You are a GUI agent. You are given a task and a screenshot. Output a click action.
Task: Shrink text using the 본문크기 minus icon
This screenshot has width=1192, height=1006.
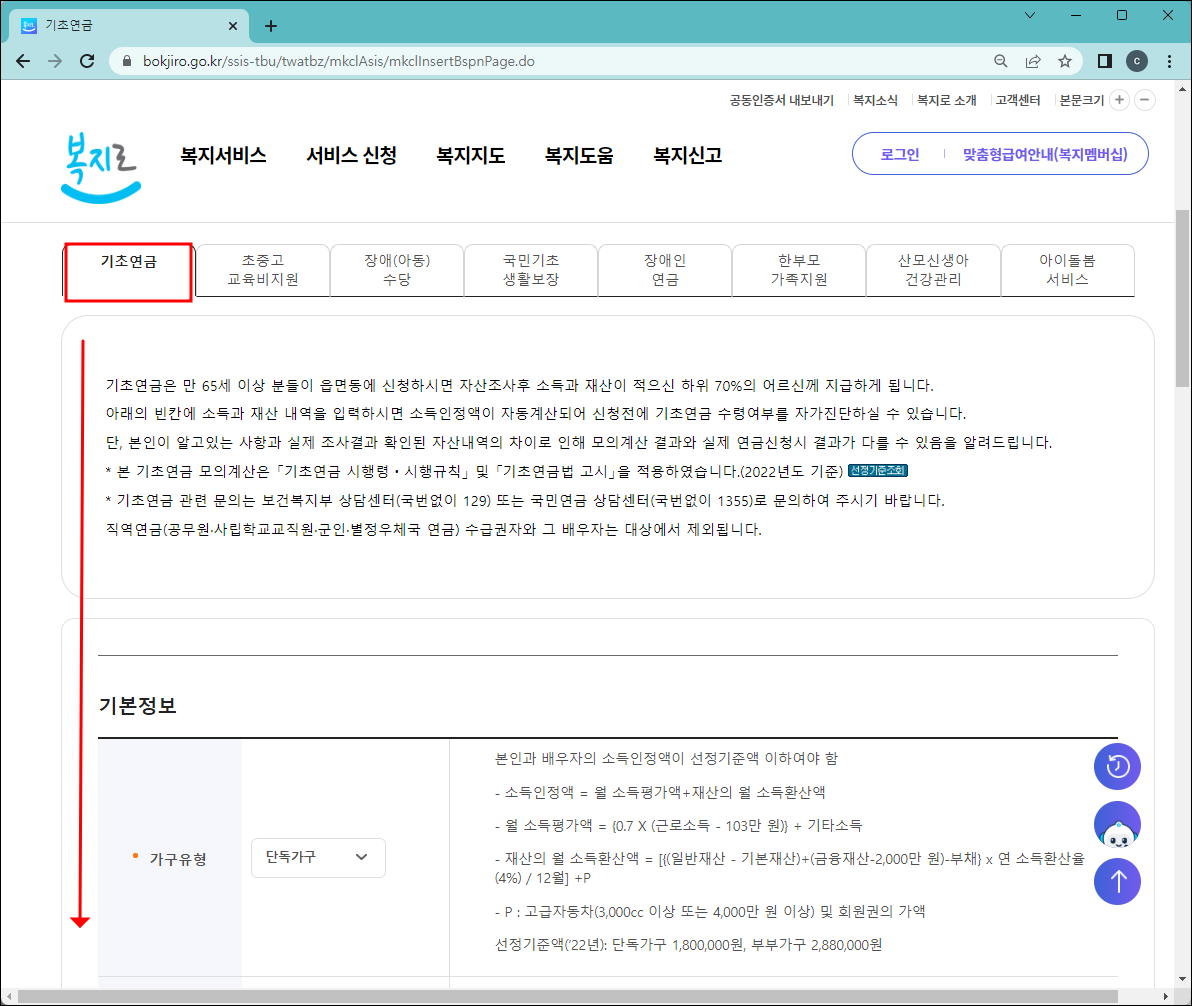(1145, 100)
